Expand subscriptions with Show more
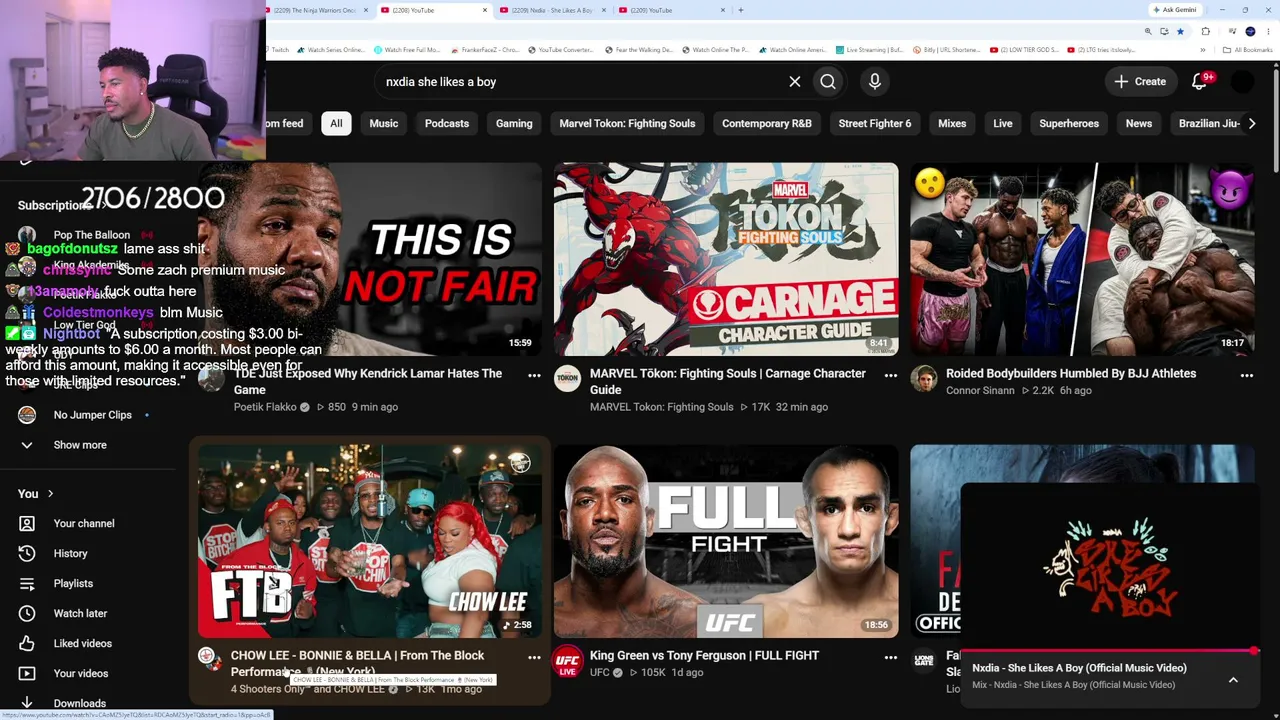This screenshot has height=720, width=1280. (80, 445)
